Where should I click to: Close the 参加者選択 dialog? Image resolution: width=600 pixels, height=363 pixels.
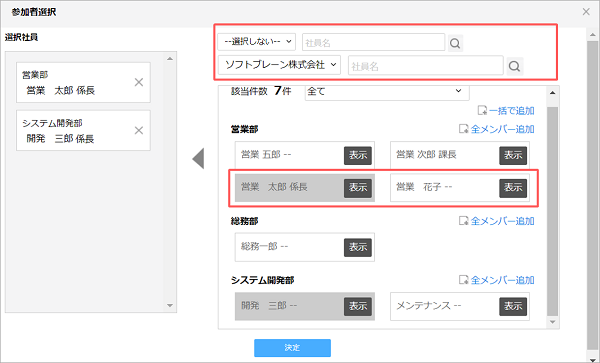[586, 12]
